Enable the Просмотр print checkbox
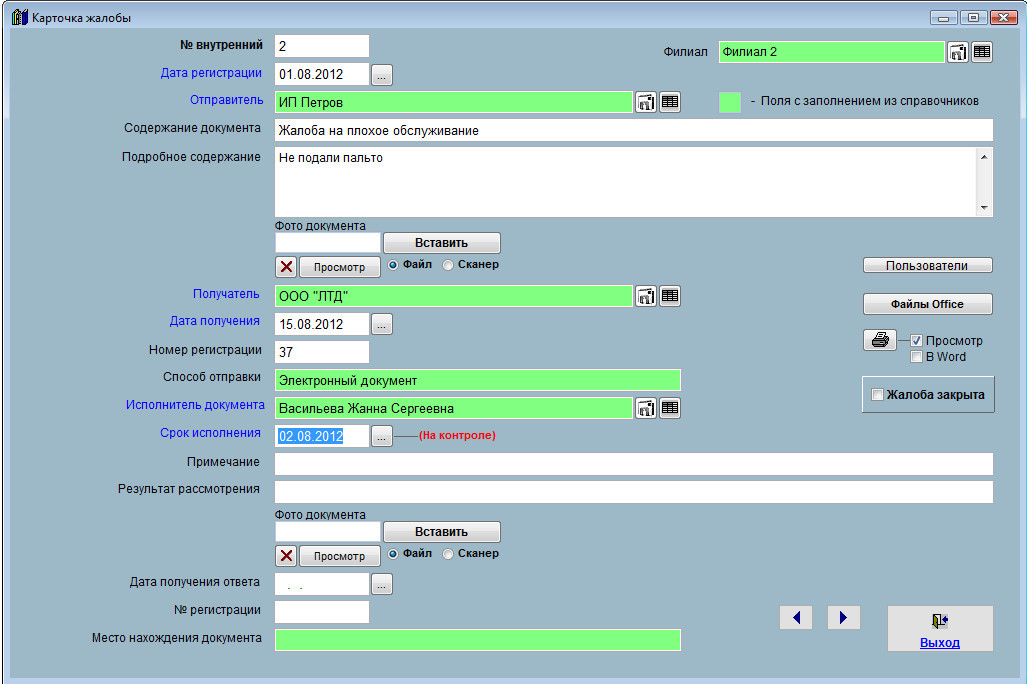Screen dimensions: 1027x684 coord(916,341)
